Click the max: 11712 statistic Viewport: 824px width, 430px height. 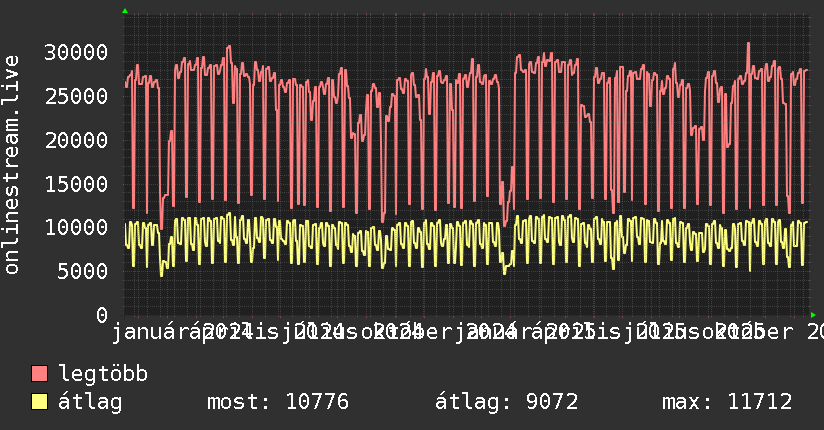727,403
